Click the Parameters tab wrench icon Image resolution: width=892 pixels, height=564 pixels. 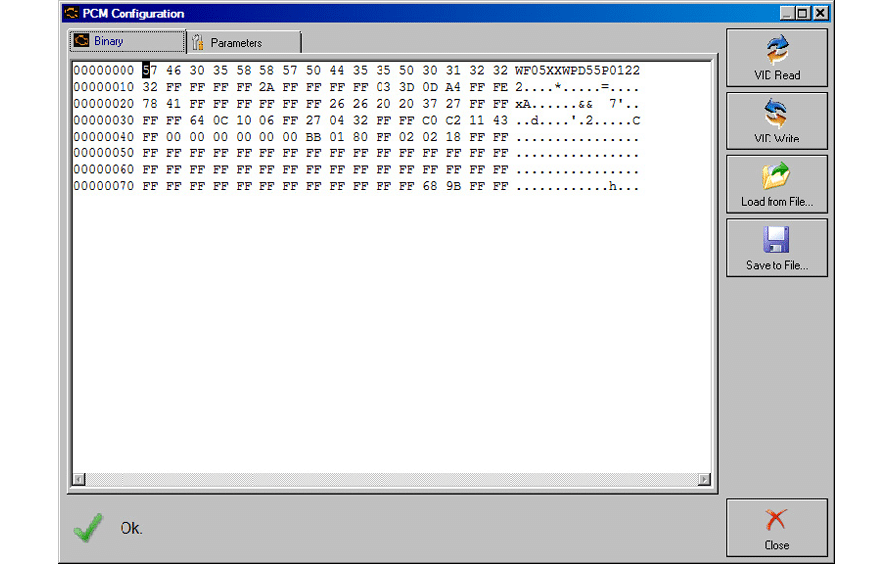click(197, 42)
